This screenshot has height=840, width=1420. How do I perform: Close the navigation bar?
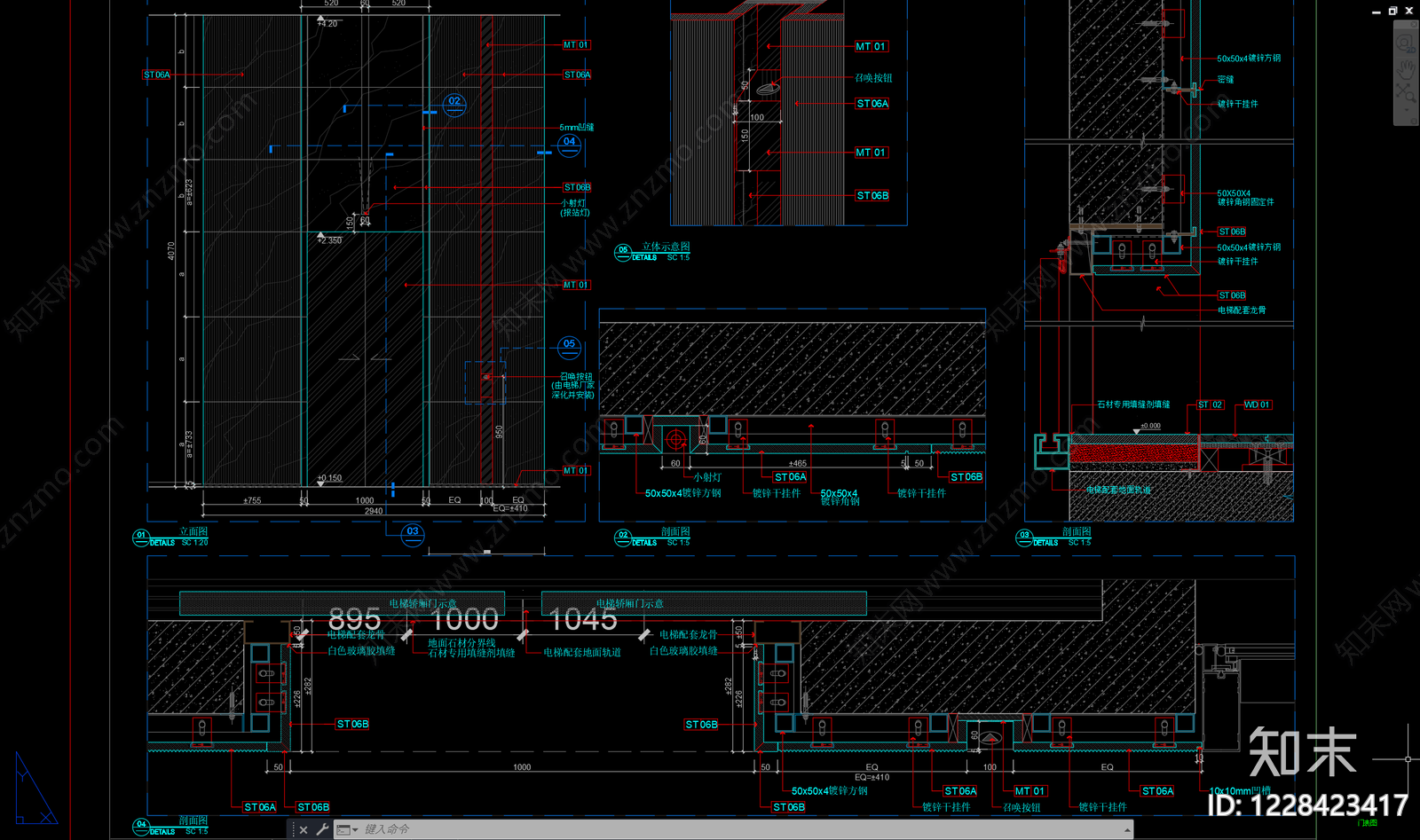(1414, 26)
